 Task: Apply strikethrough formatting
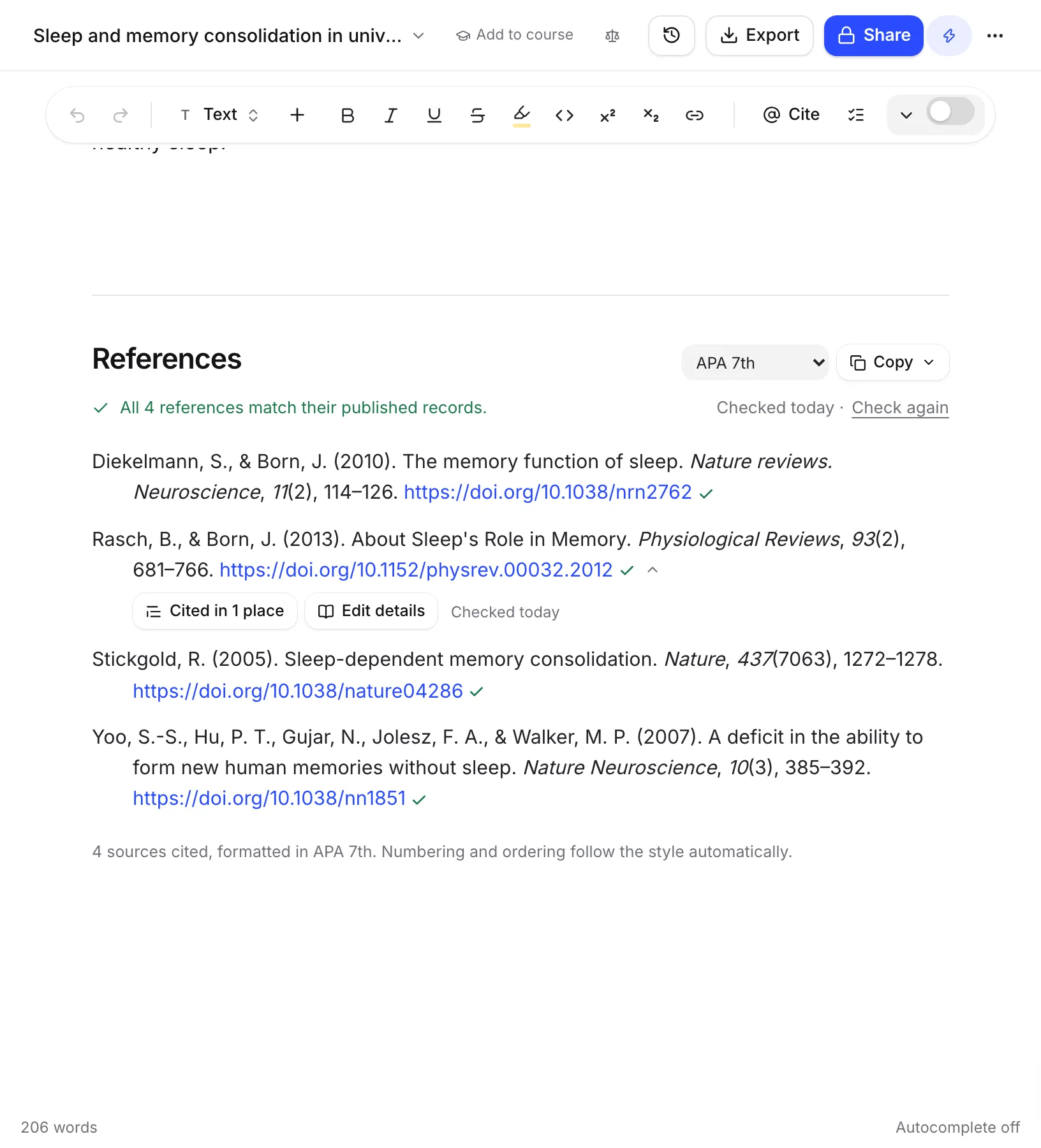478,115
